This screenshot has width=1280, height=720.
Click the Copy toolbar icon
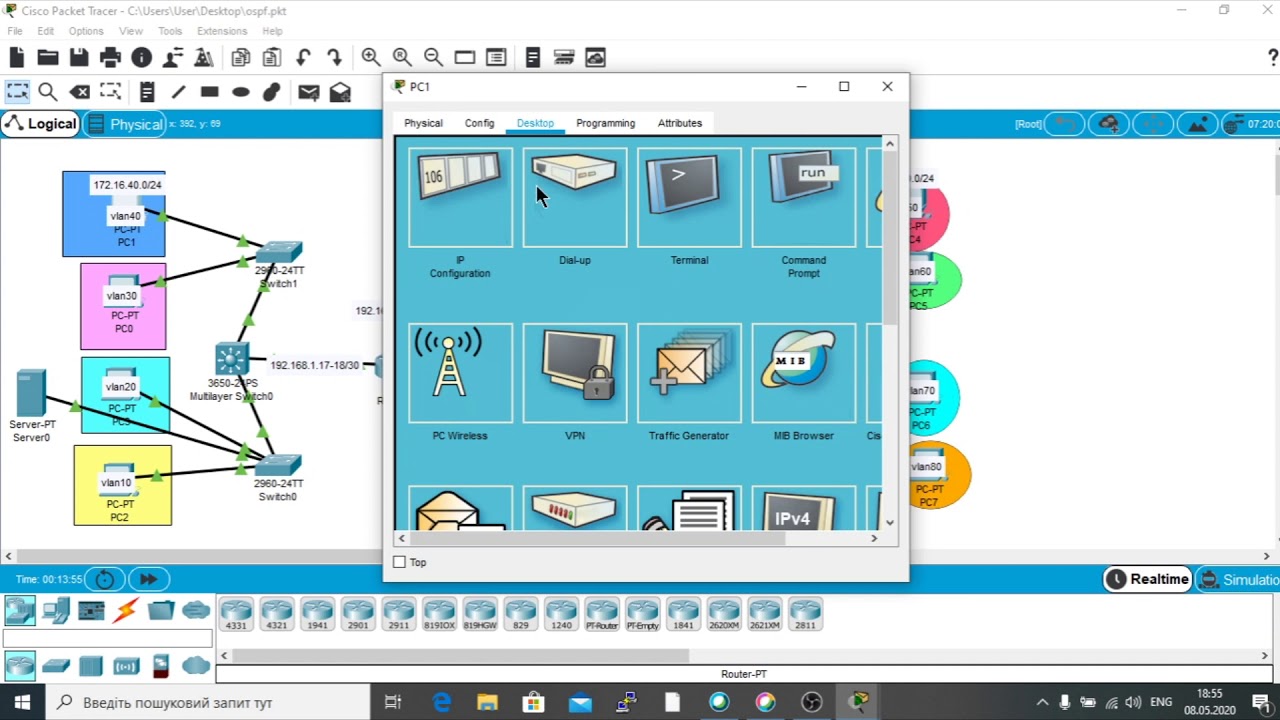click(241, 58)
